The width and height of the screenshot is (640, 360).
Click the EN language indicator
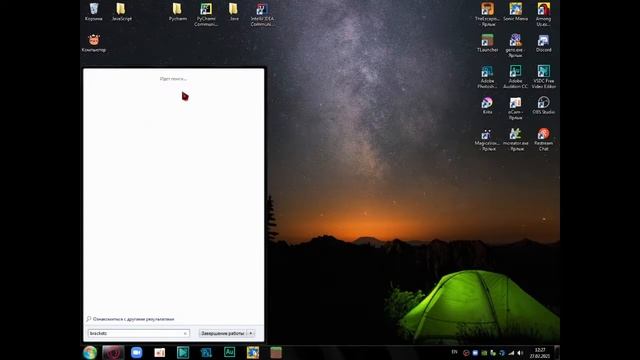click(454, 352)
